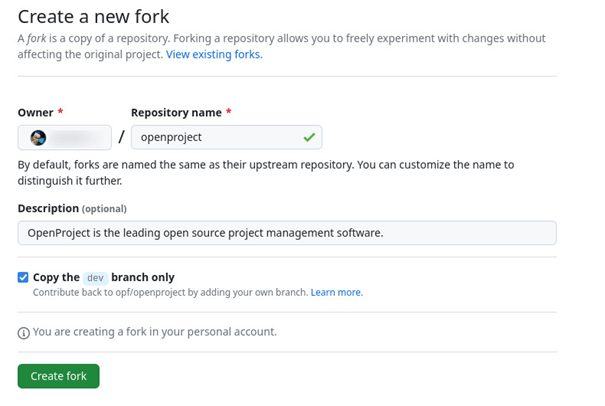
Task: Open the View existing forks link
Action: pos(213,54)
